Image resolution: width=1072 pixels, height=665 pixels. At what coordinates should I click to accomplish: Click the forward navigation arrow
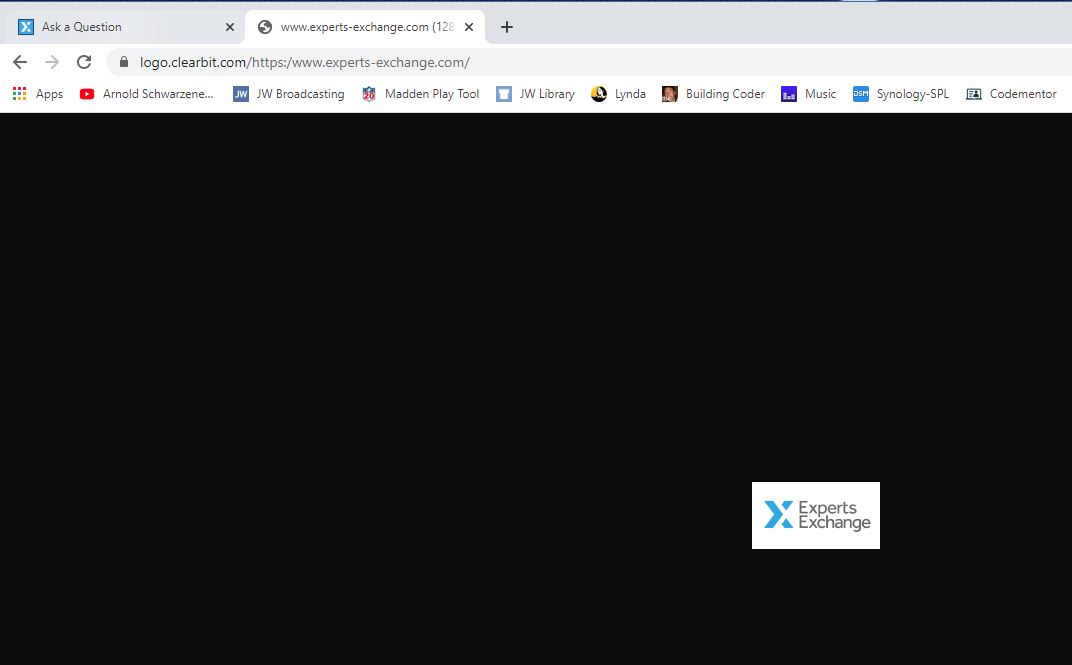(52, 61)
